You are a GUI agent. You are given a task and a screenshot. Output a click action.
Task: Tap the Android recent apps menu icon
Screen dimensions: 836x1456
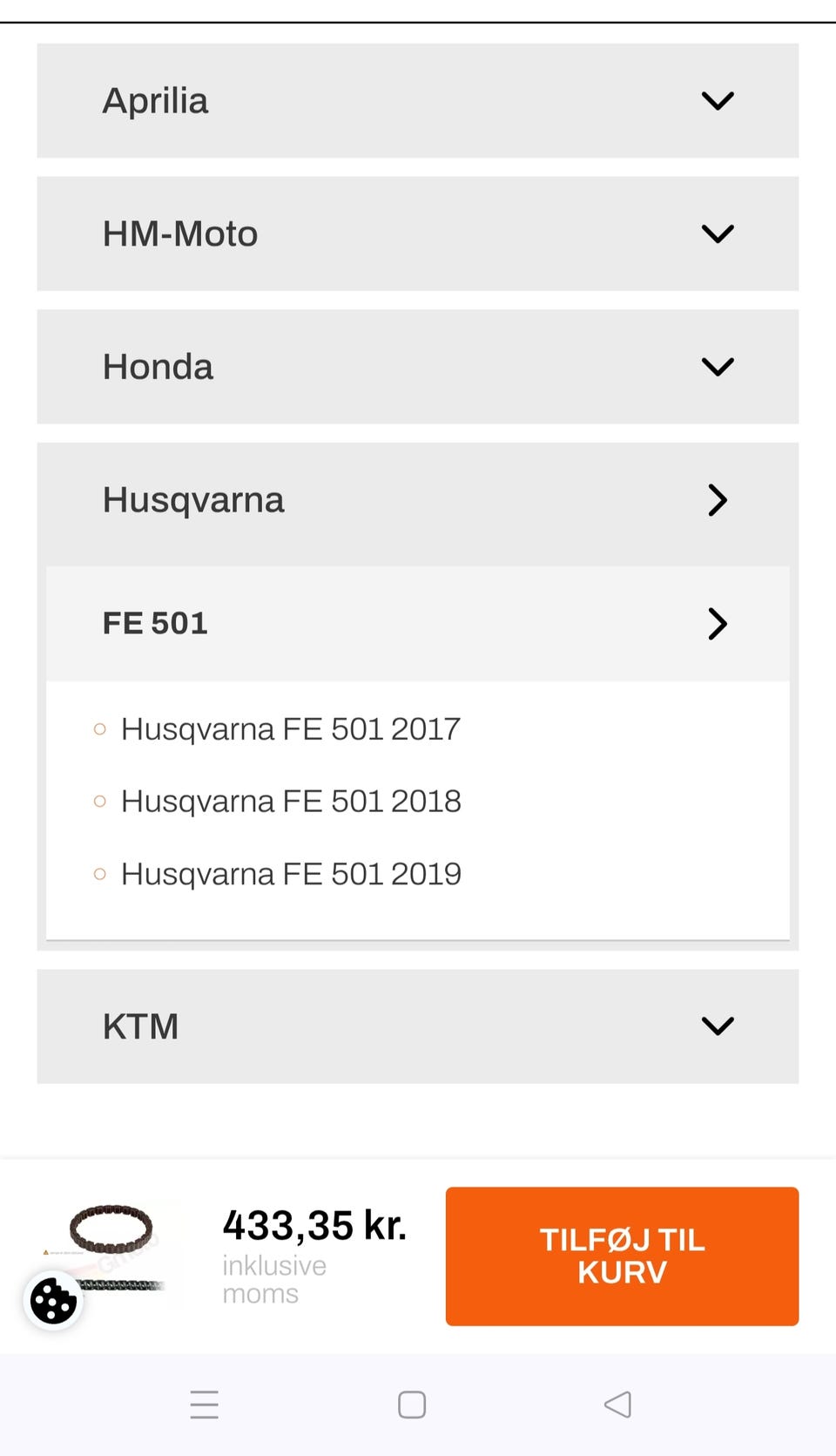click(x=205, y=1405)
